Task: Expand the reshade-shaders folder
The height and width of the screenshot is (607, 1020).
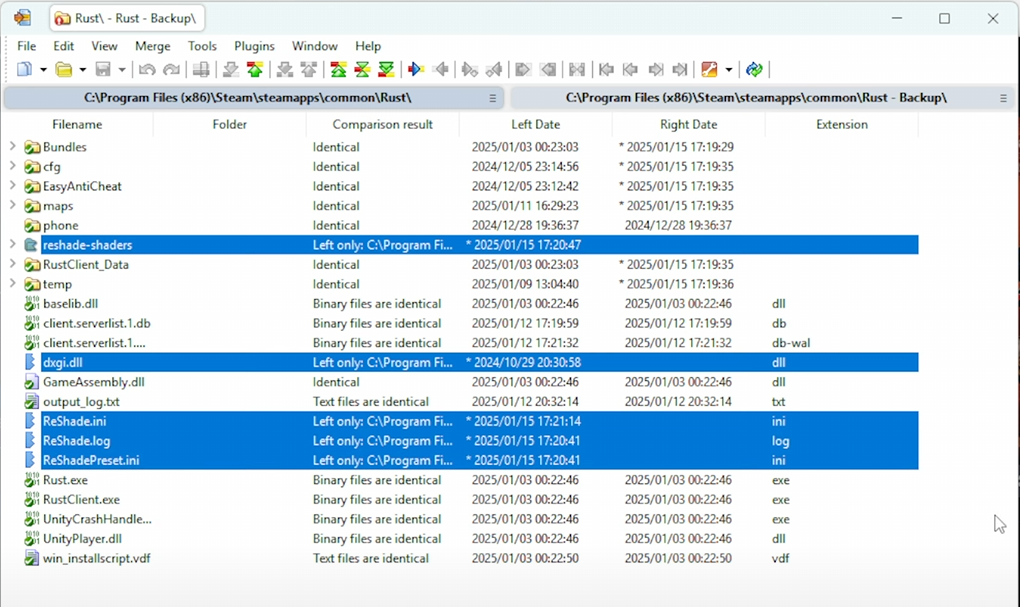Action: 12,244
